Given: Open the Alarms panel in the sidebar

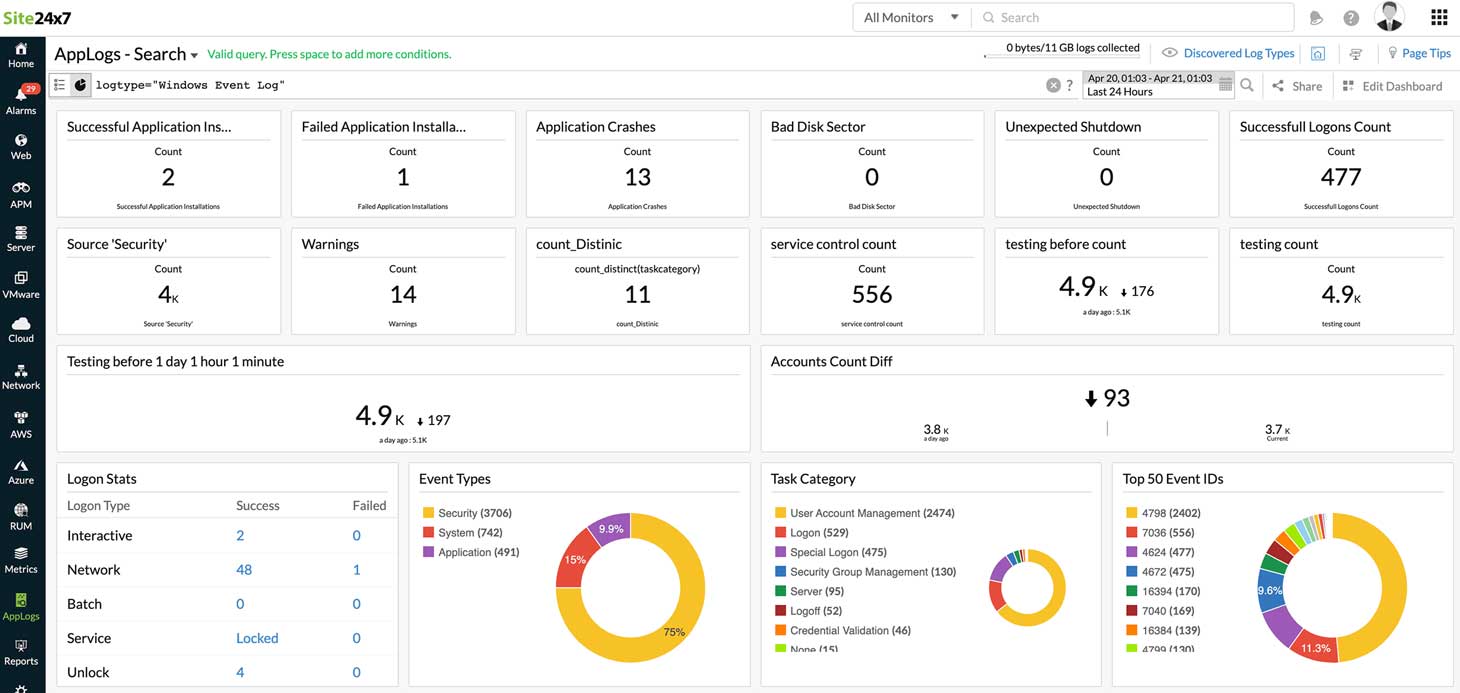Looking at the screenshot, I should 21,100.
